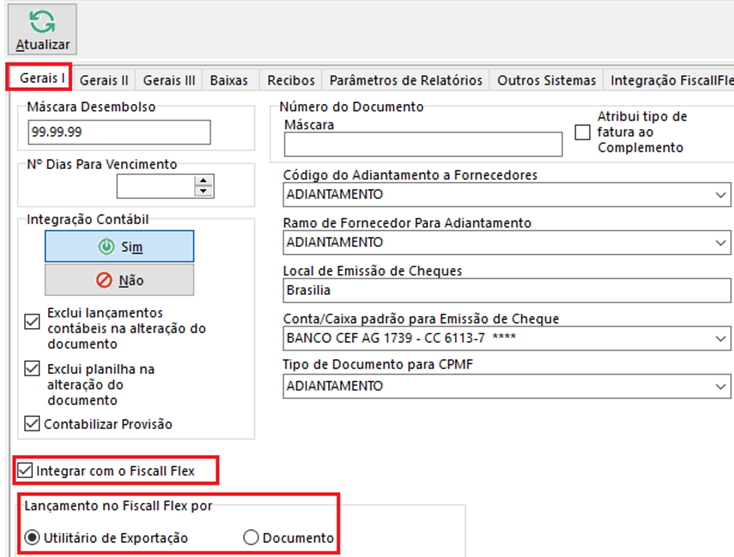Click the Não button for Integração Contábil
The image size is (734, 557).
coord(119,280)
